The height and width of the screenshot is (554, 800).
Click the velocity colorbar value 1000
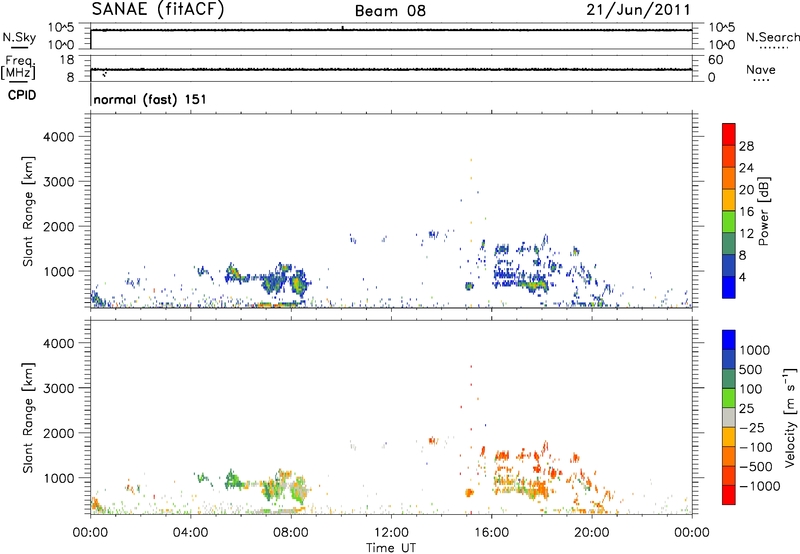[755, 350]
